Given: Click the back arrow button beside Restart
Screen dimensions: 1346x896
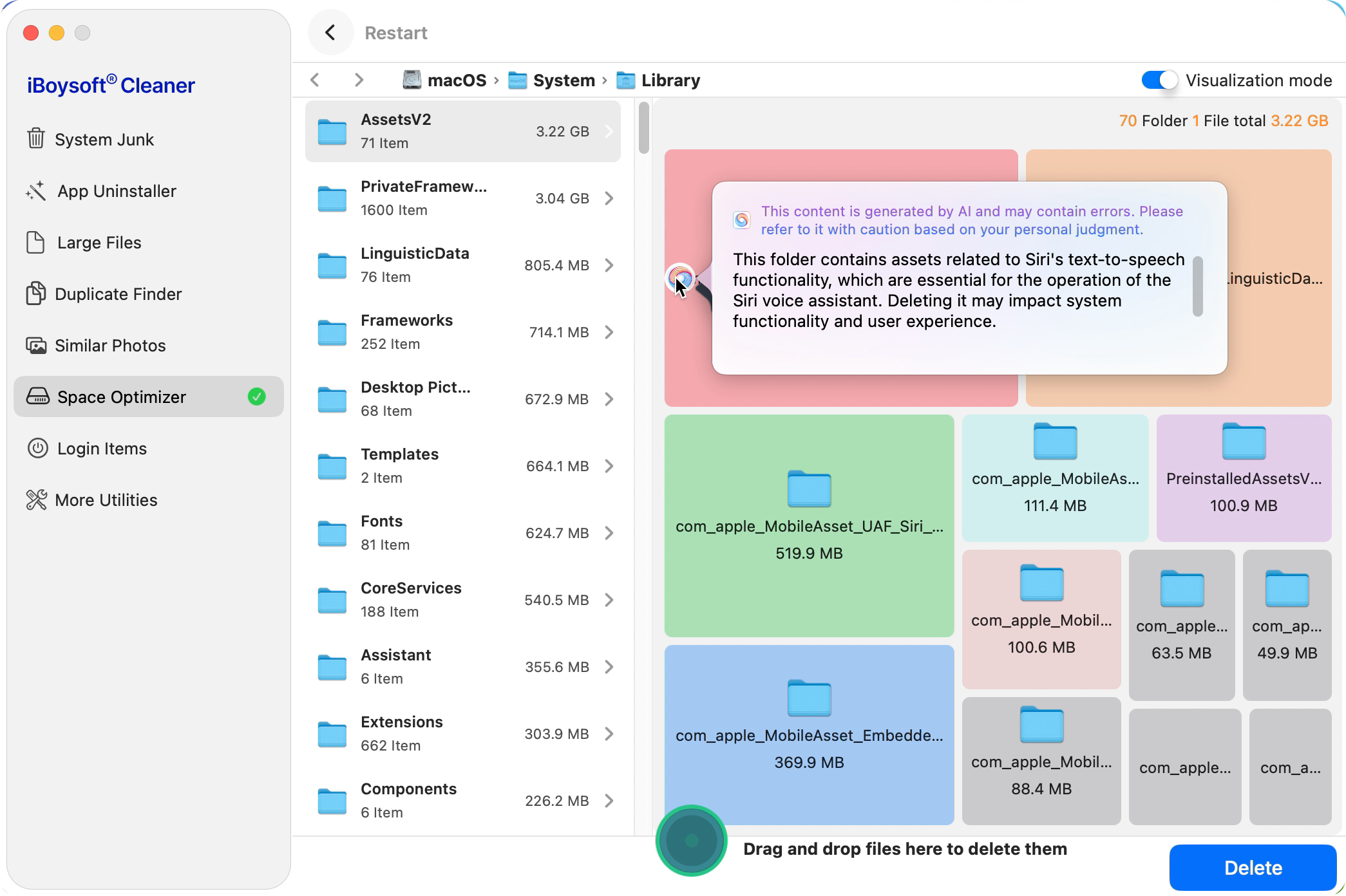Looking at the screenshot, I should tap(330, 33).
